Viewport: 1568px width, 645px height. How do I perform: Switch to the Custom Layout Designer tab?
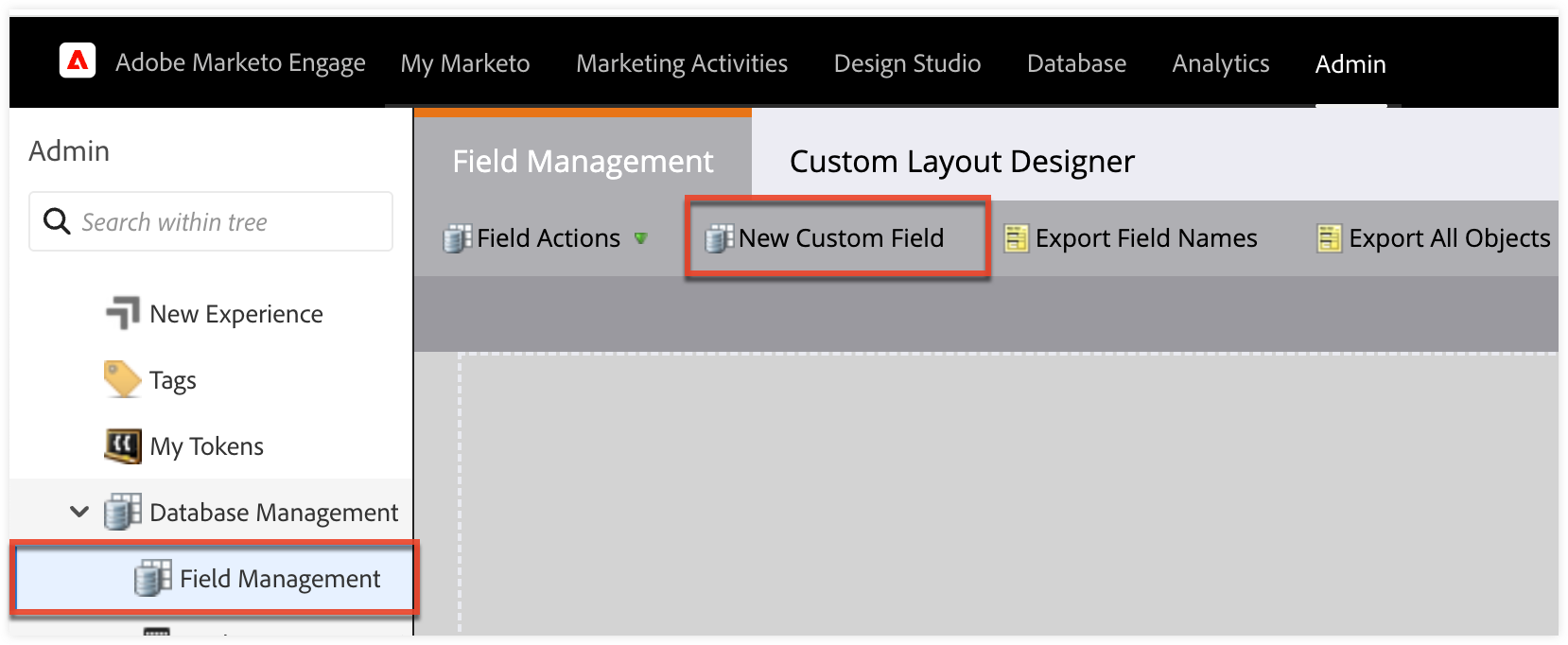[x=961, y=161]
